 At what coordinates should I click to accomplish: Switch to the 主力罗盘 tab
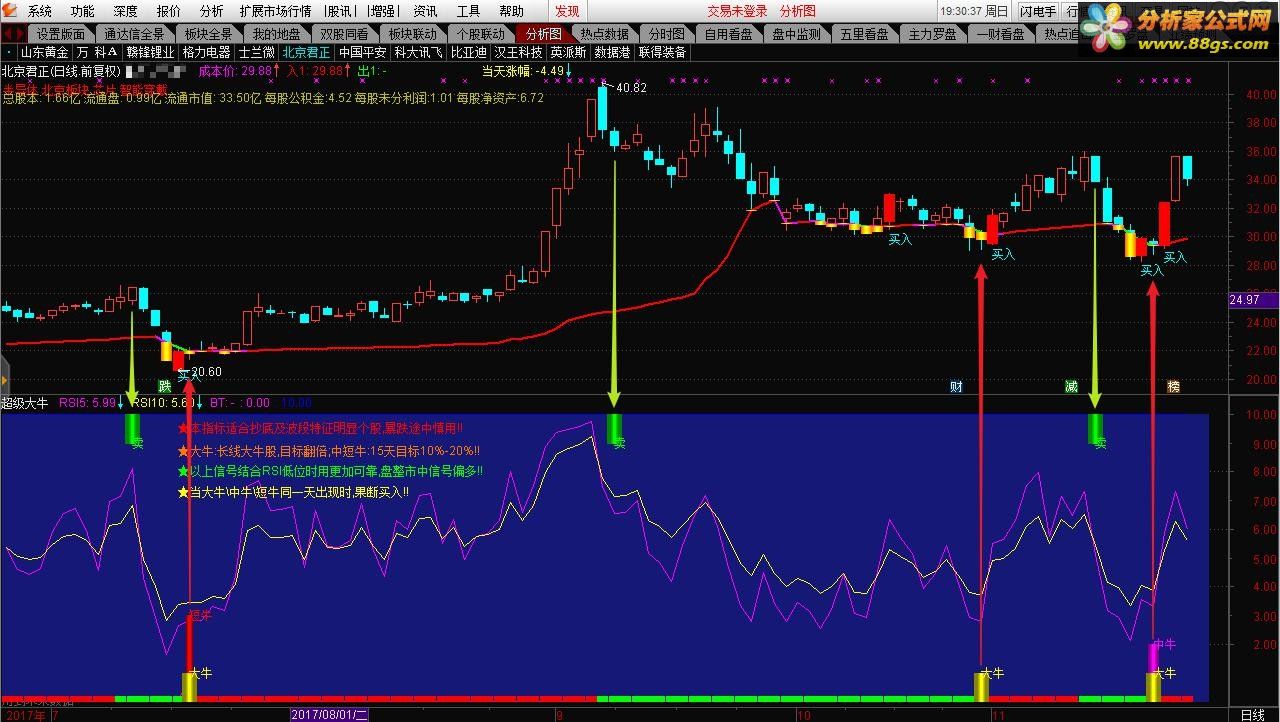[933, 34]
